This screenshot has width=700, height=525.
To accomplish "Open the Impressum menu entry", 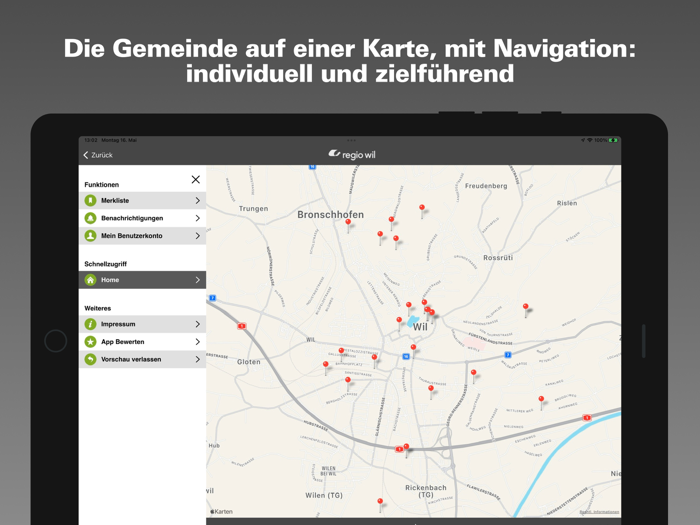I will pos(142,324).
